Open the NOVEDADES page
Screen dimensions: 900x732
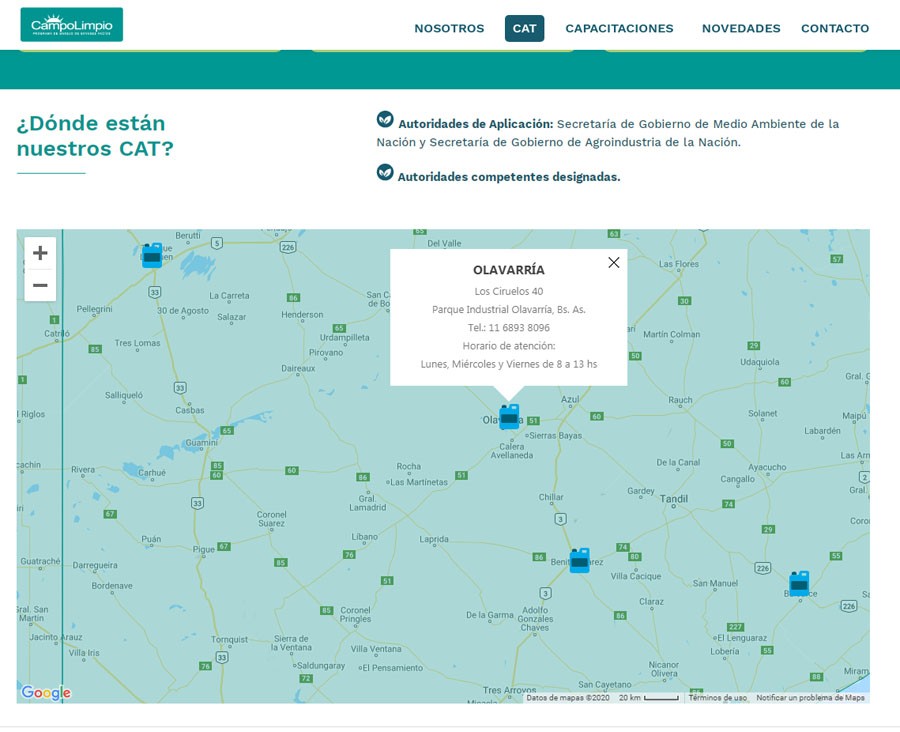pyautogui.click(x=741, y=28)
